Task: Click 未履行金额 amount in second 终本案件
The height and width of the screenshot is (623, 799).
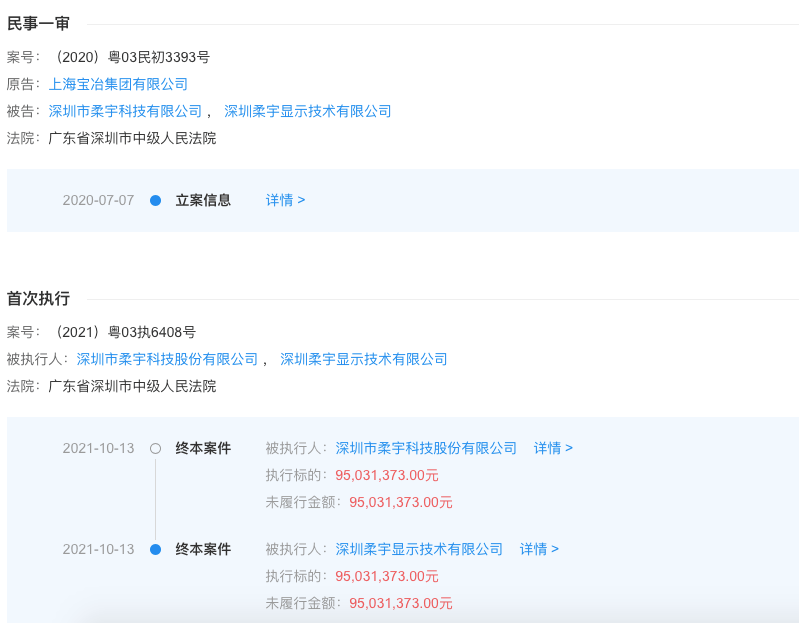Action: (x=401, y=603)
